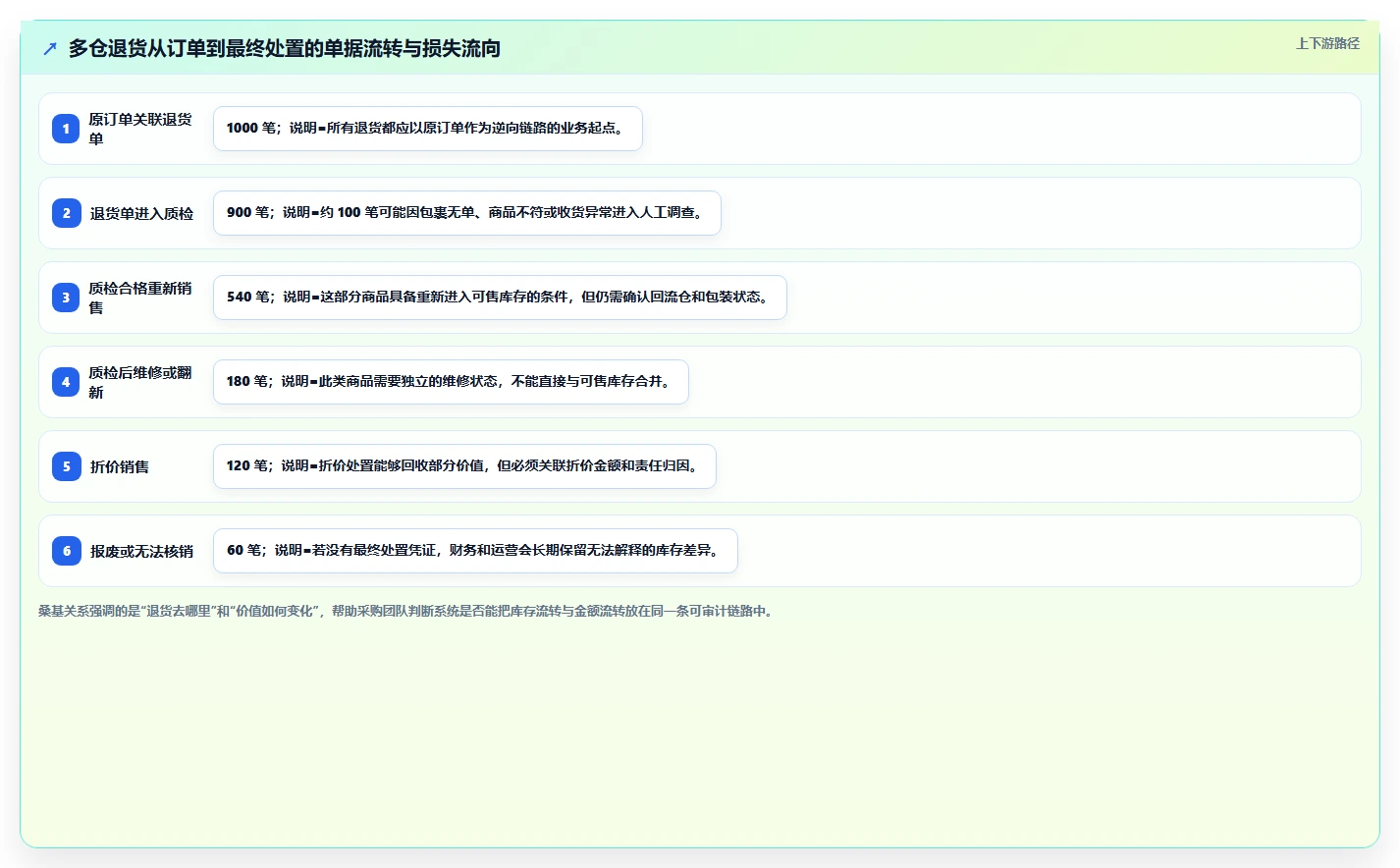Click the 质检后维修或翻新 step label
This screenshot has height=868, width=1400.
(140, 382)
